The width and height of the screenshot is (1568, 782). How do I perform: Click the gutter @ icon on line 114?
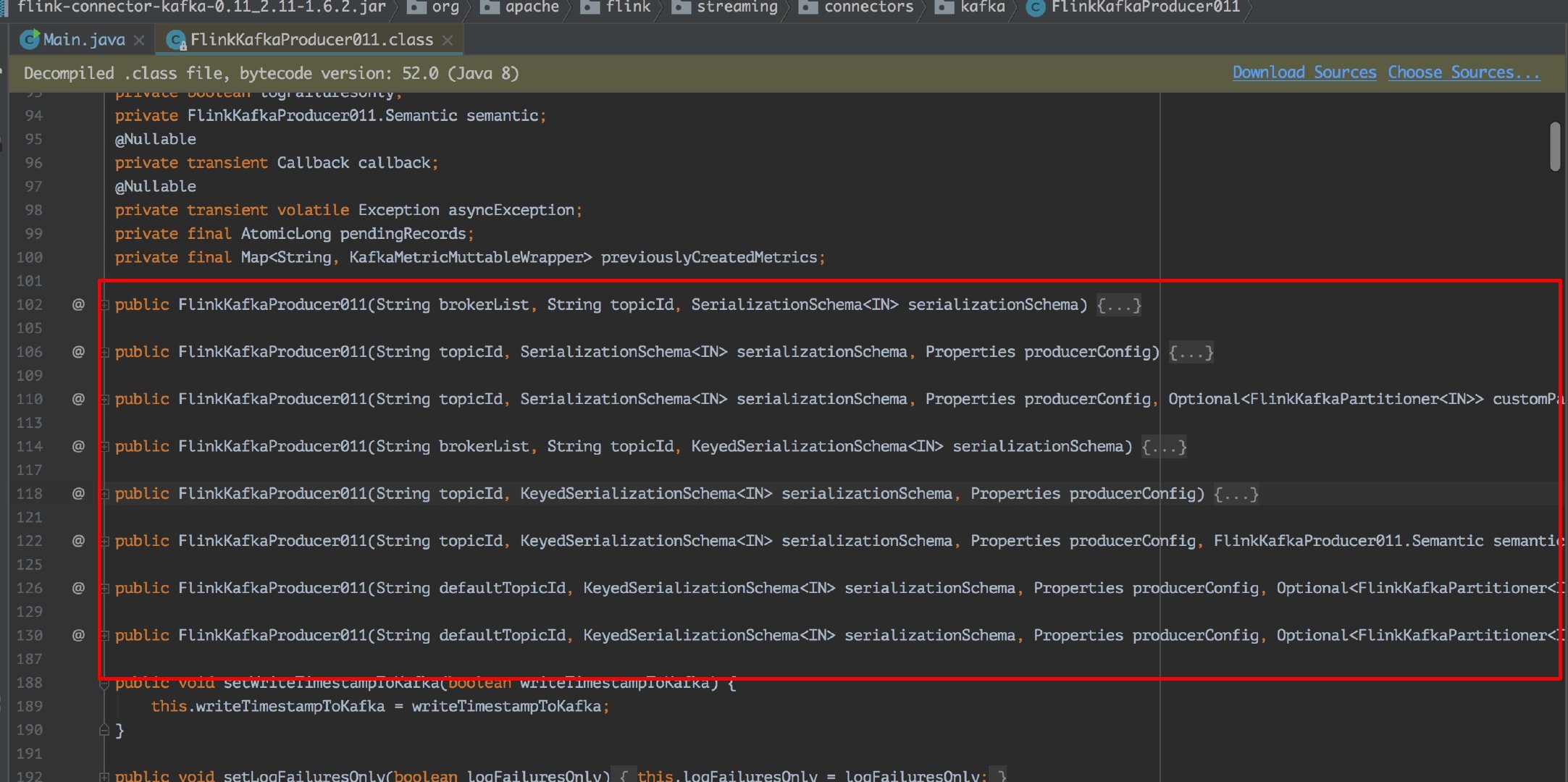[77, 446]
